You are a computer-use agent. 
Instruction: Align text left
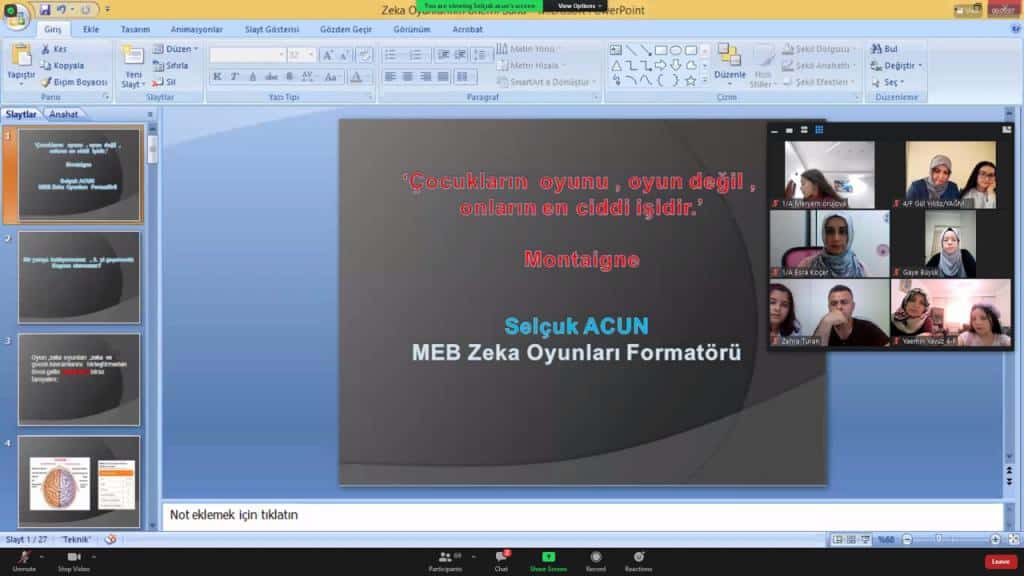tap(391, 77)
